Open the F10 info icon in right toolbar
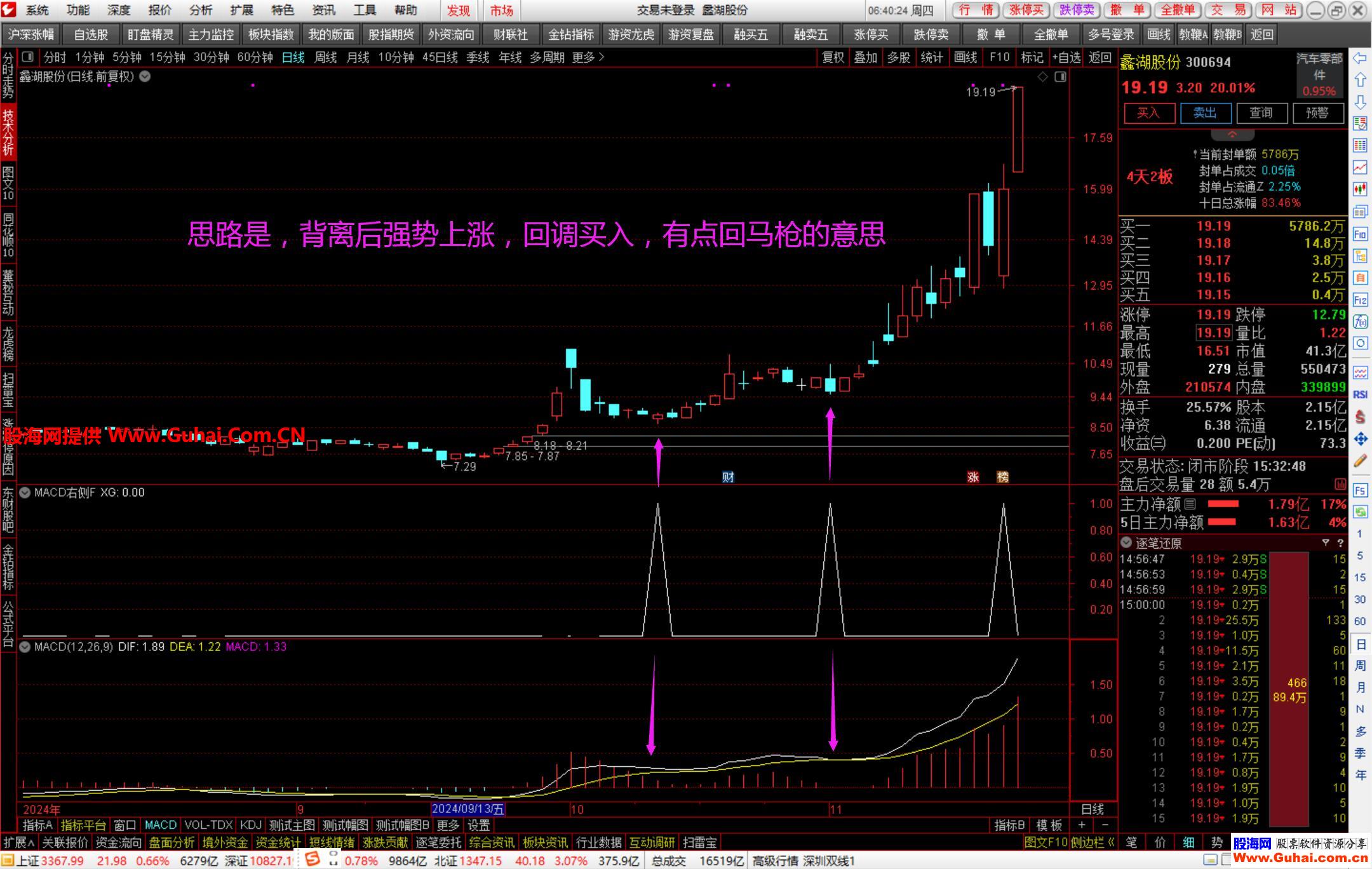 1360,234
